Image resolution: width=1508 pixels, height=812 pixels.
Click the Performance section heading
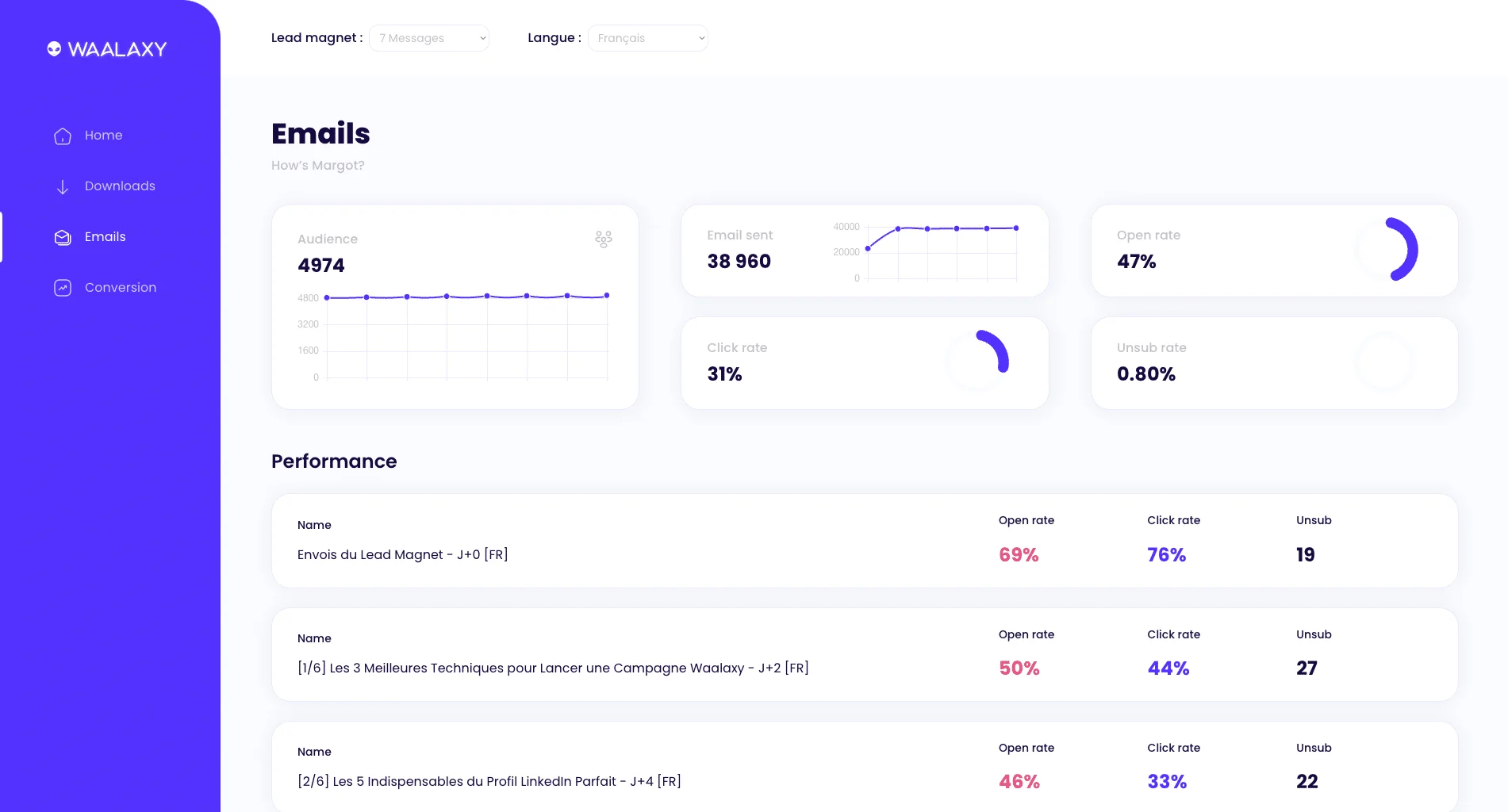(334, 462)
